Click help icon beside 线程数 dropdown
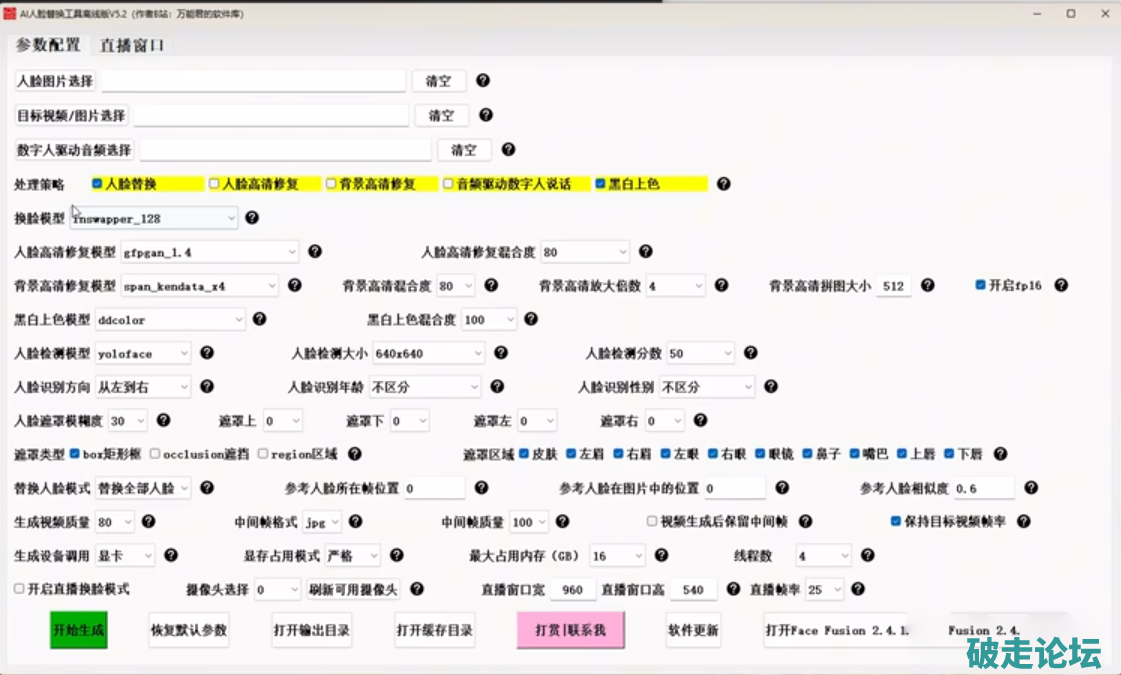 coord(867,555)
